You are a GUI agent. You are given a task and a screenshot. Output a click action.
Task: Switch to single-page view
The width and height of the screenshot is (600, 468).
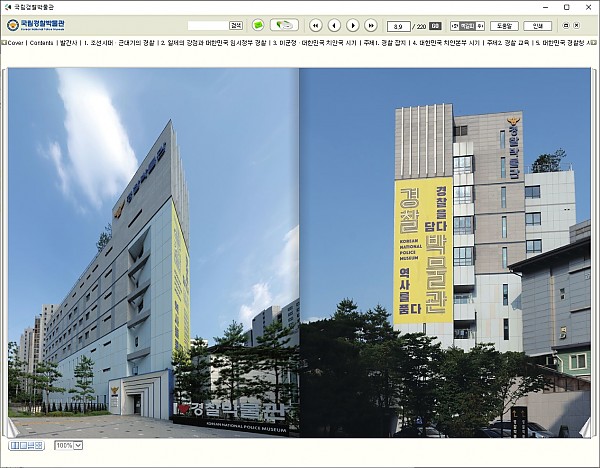(x=22, y=445)
